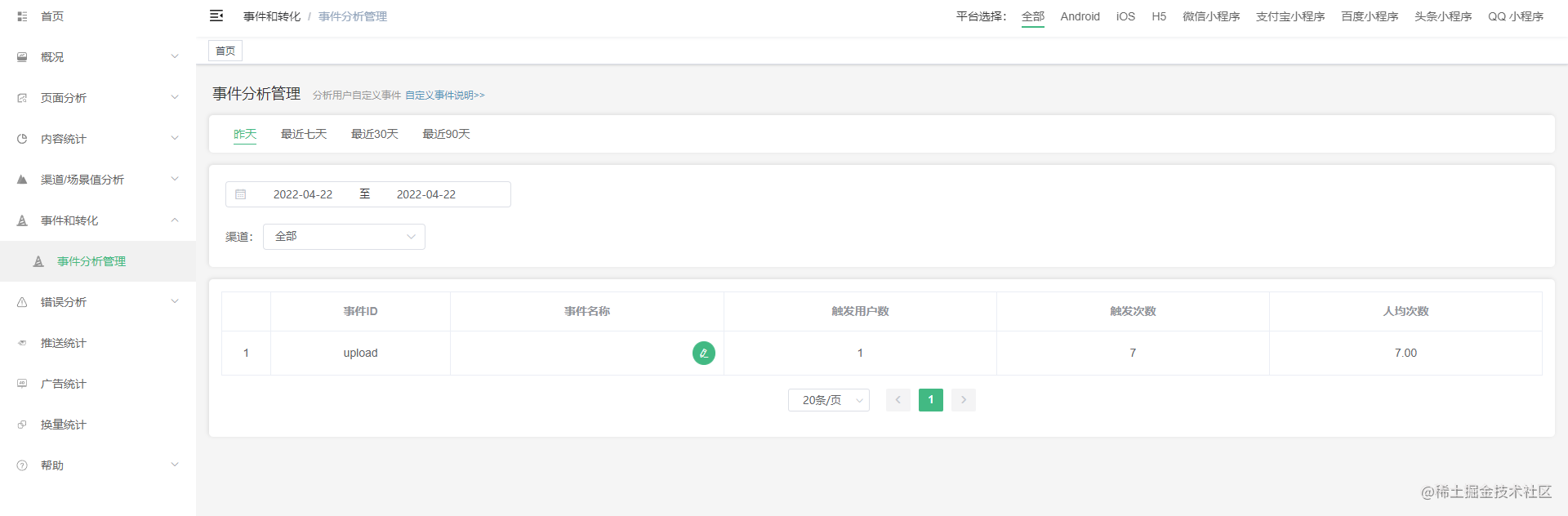
Task: Expand the 页面分析 menu chevron
Action: tap(175, 97)
